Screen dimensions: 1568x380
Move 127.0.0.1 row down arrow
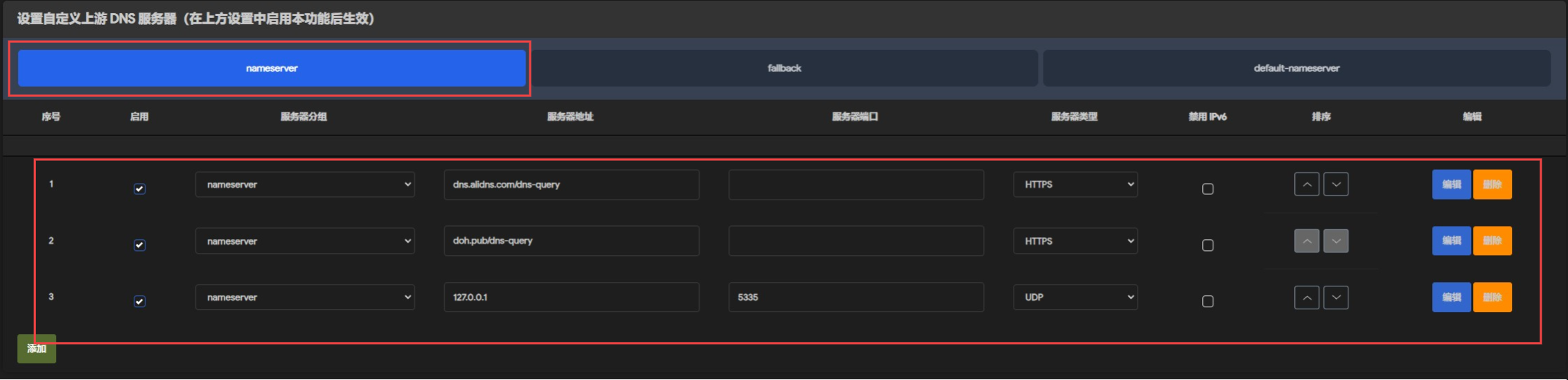[1336, 297]
